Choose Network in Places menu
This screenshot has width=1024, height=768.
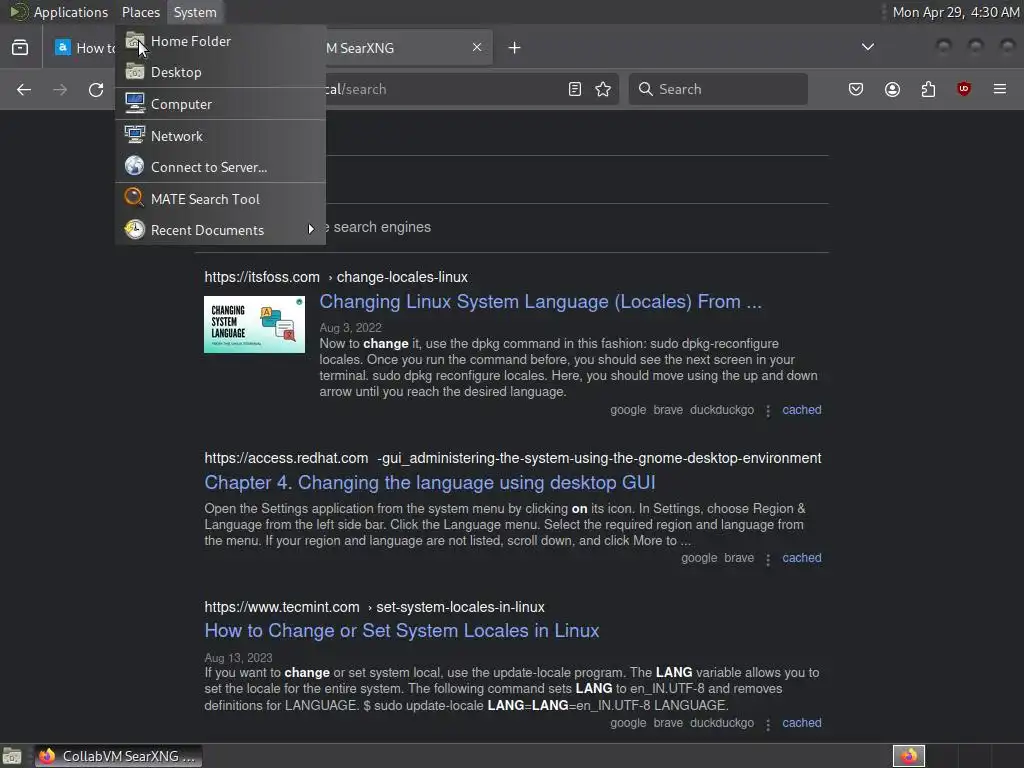220,136
